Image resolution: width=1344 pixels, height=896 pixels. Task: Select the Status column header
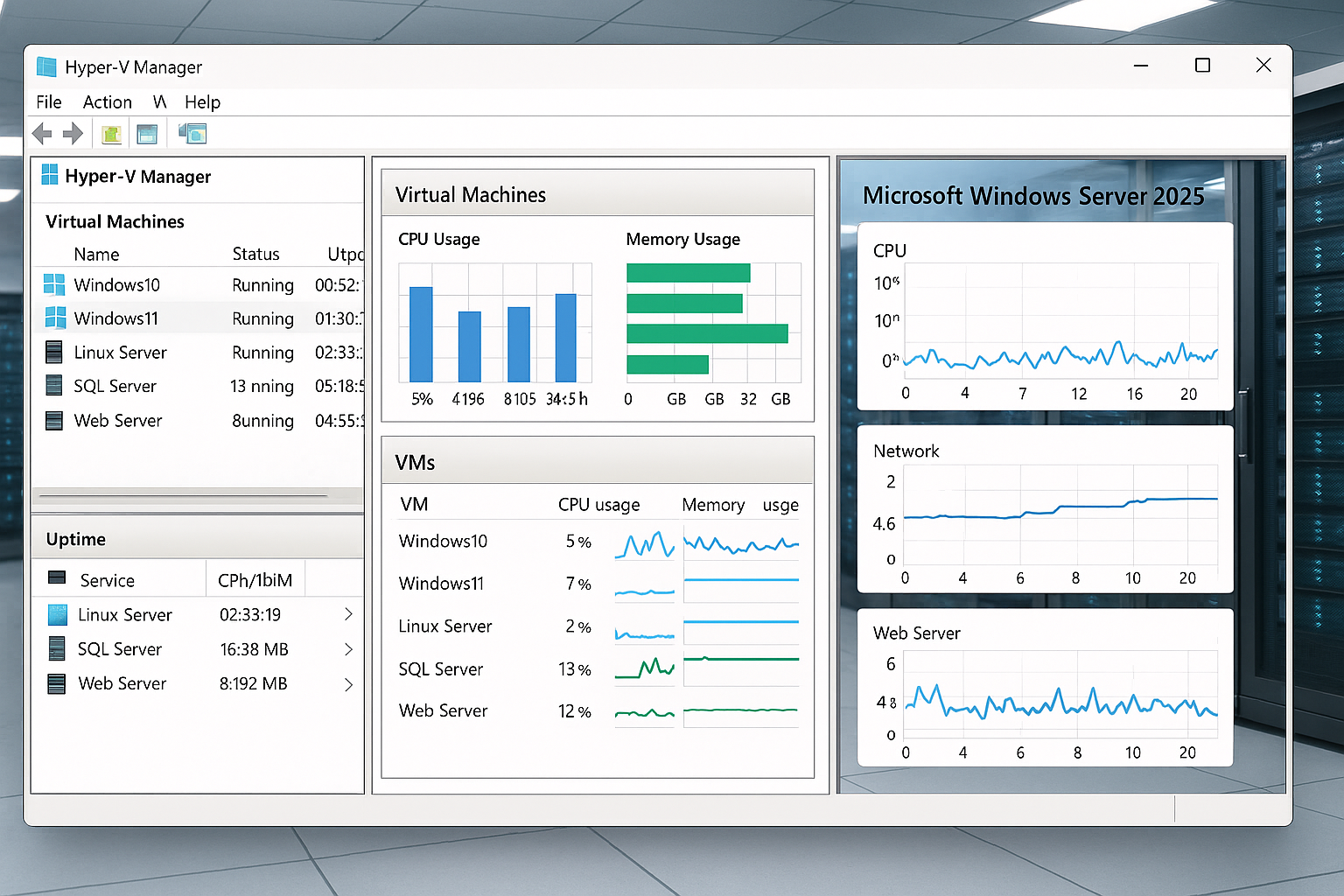255,254
